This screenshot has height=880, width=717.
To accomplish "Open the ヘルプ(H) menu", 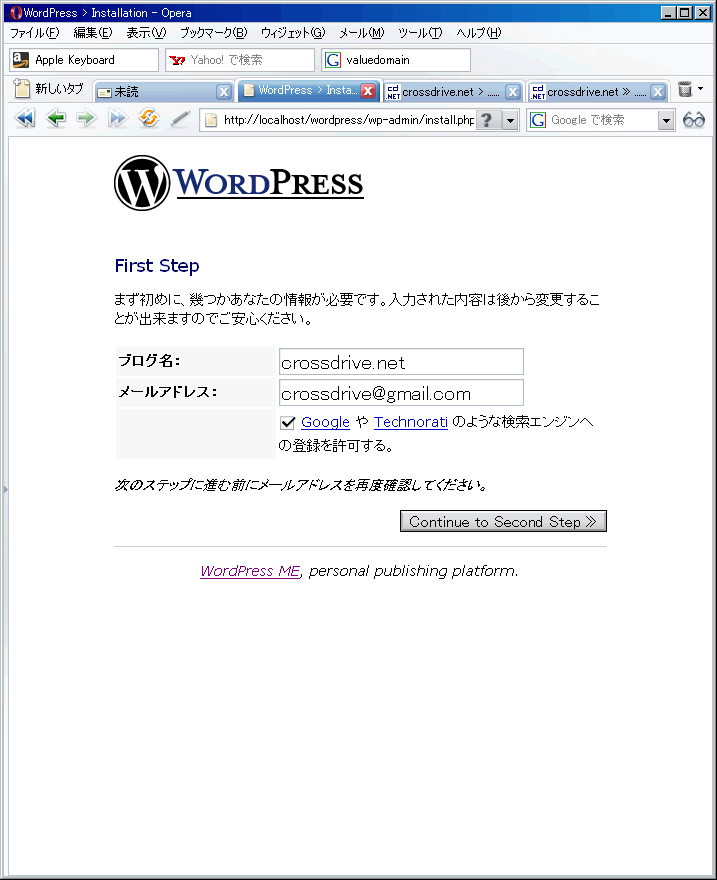I will (x=479, y=33).
